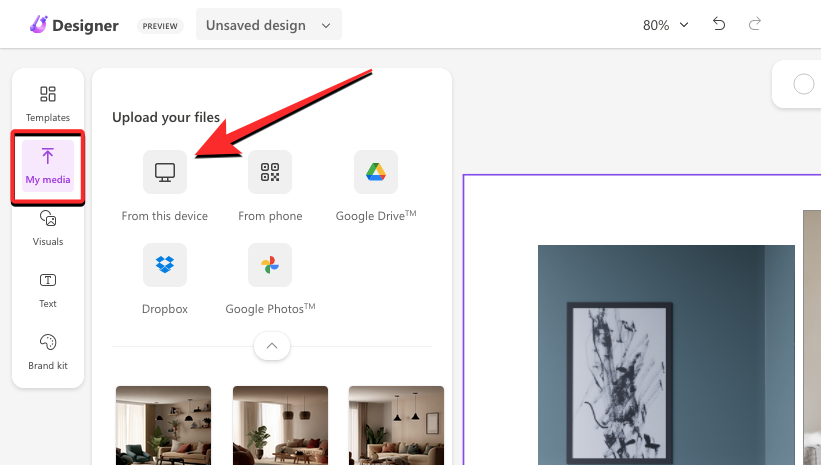The width and height of the screenshot is (821, 465).
Task: Collapse the upload options with chevron
Action: 272,346
